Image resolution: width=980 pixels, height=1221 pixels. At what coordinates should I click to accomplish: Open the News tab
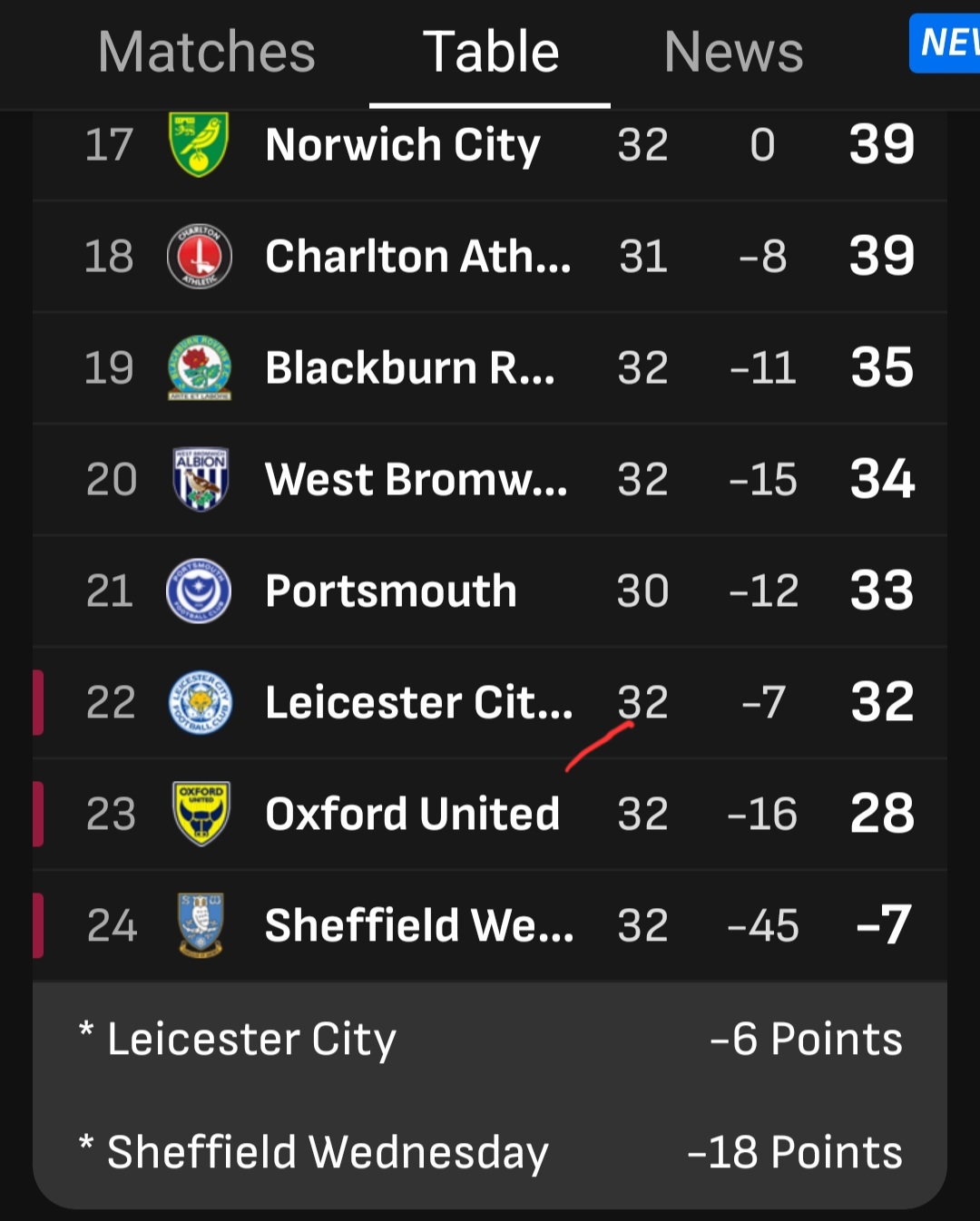pos(733,52)
